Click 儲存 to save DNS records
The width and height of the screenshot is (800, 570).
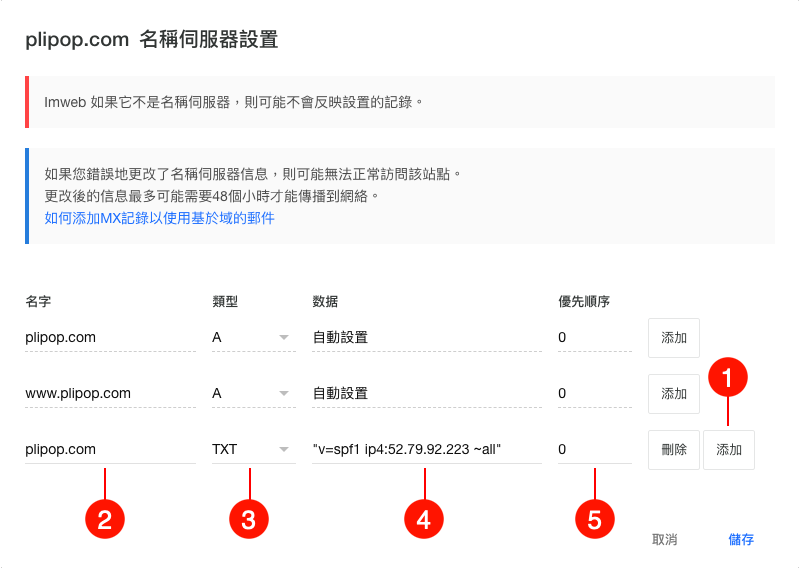pos(741,539)
